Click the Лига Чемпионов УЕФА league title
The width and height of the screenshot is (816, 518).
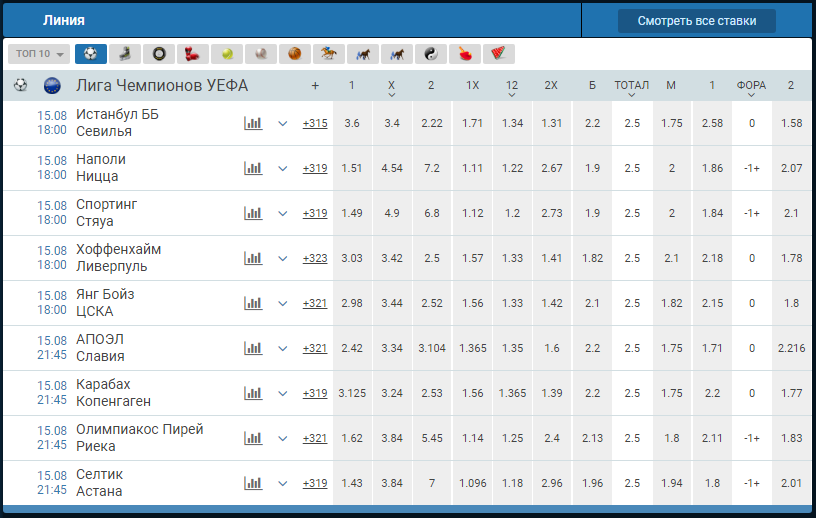[x=162, y=85]
